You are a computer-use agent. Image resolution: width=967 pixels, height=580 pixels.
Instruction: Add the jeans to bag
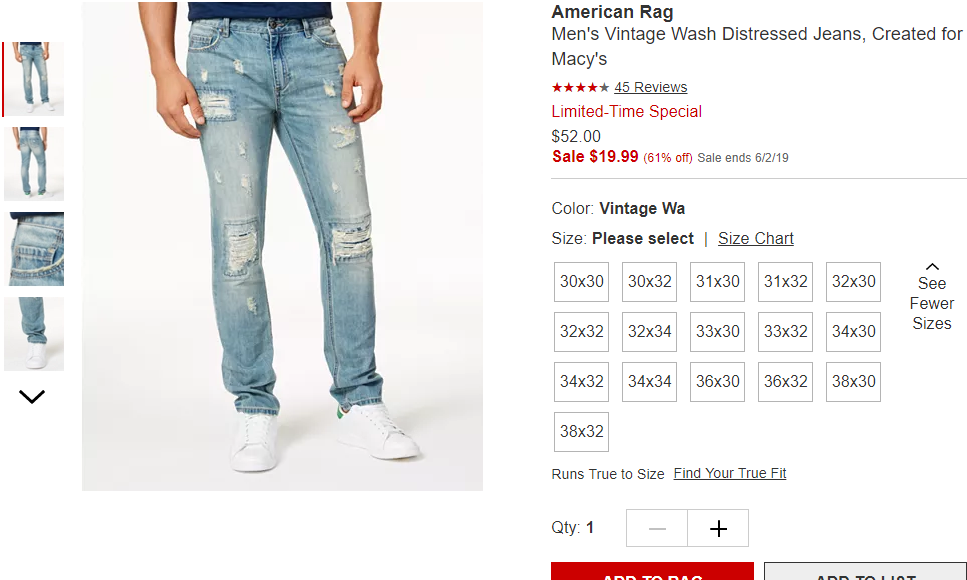pyautogui.click(x=652, y=571)
